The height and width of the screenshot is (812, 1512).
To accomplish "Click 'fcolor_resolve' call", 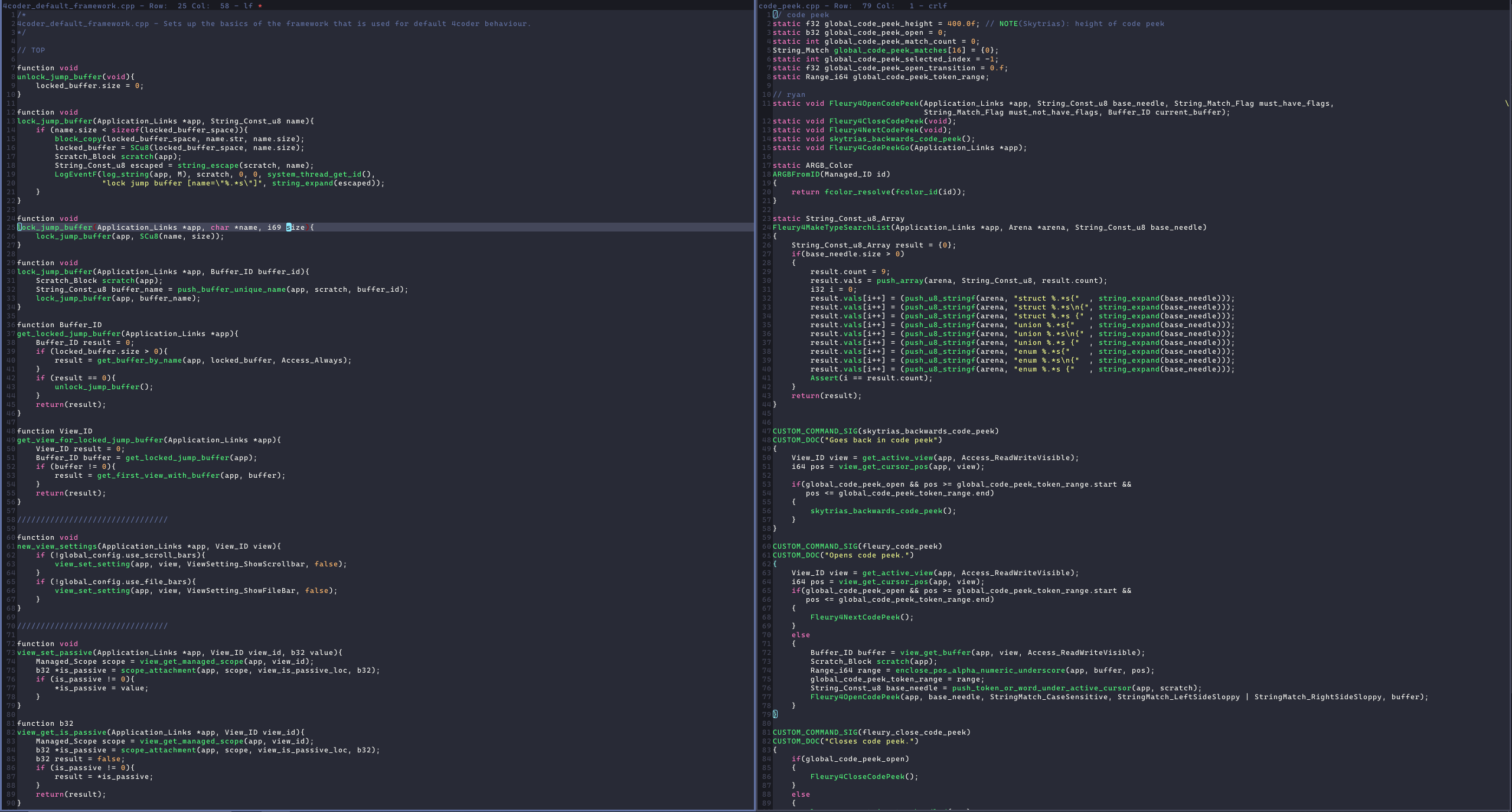I will point(858,192).
